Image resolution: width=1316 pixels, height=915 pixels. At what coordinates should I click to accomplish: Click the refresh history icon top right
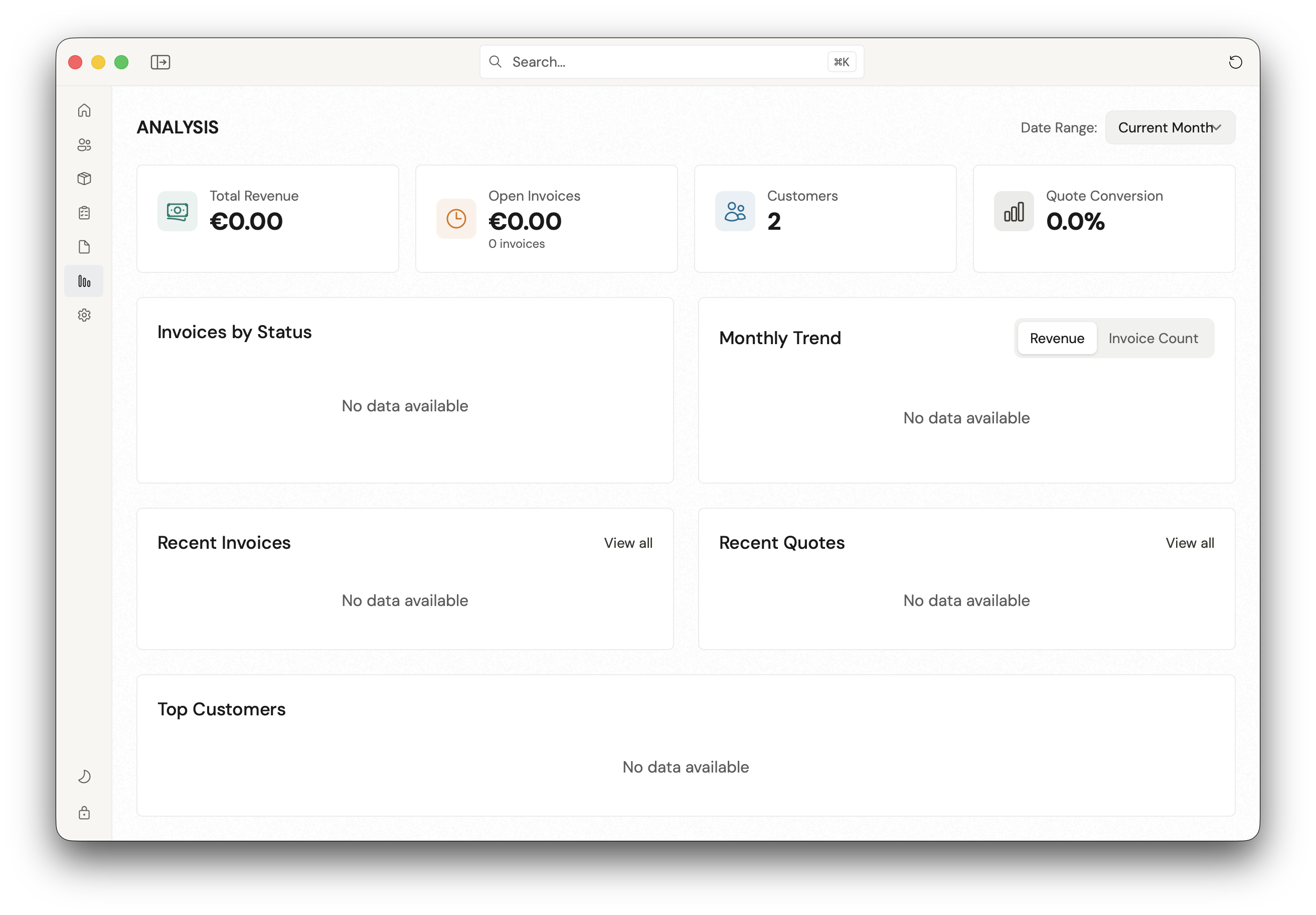click(1236, 62)
